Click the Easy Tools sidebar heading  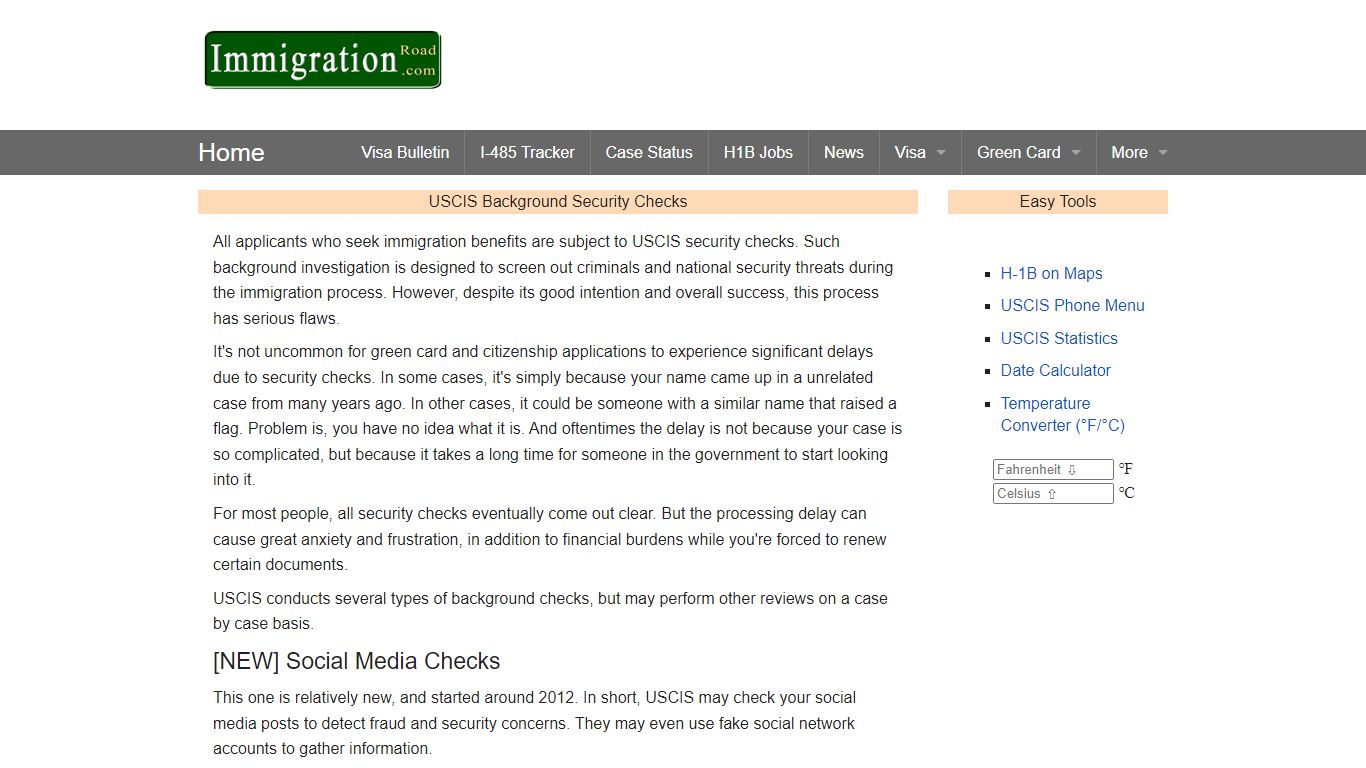[x=1058, y=201]
